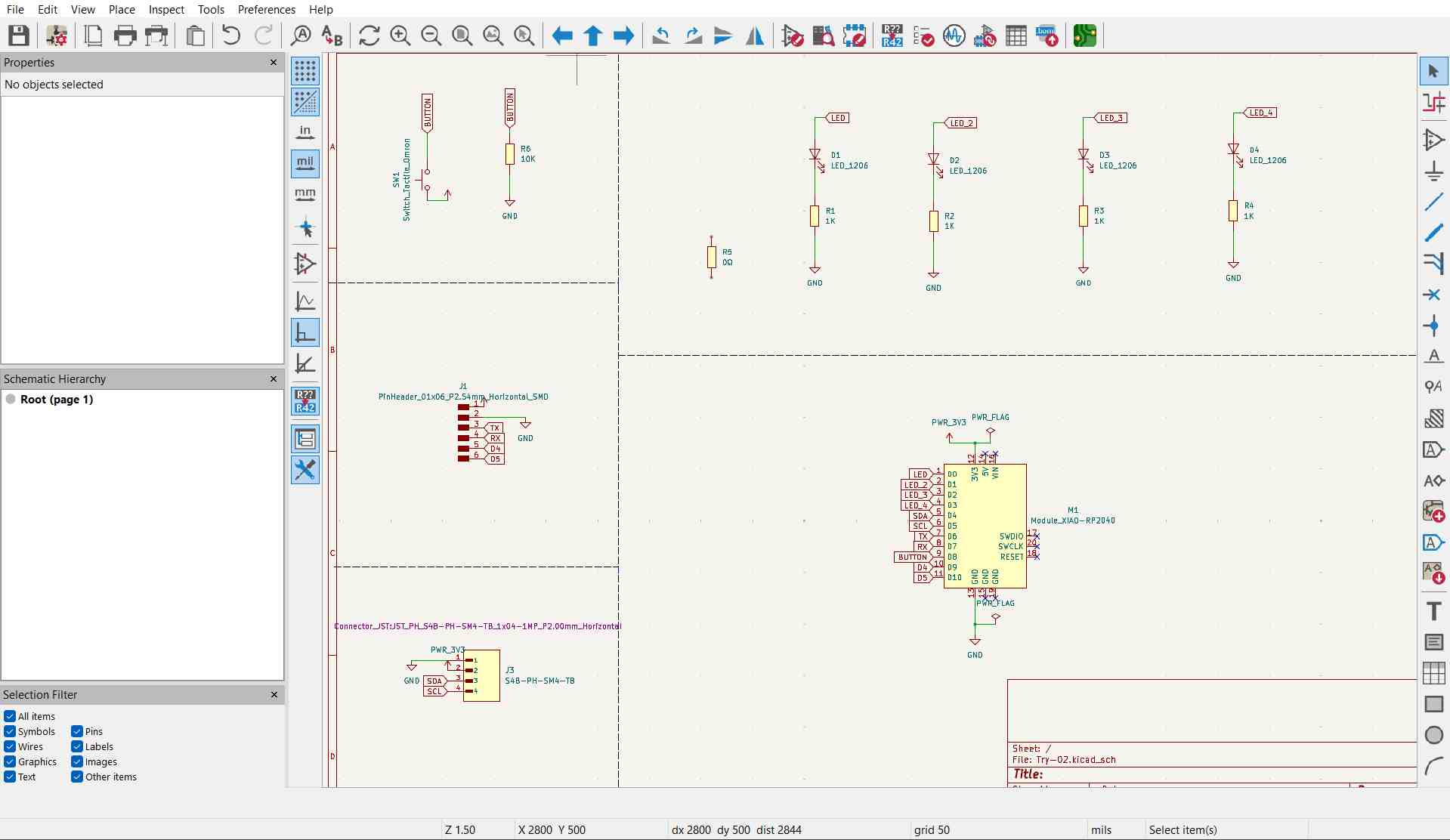This screenshot has width=1450, height=840.
Task: Run the Electrical Rules Check
Action: click(923, 36)
